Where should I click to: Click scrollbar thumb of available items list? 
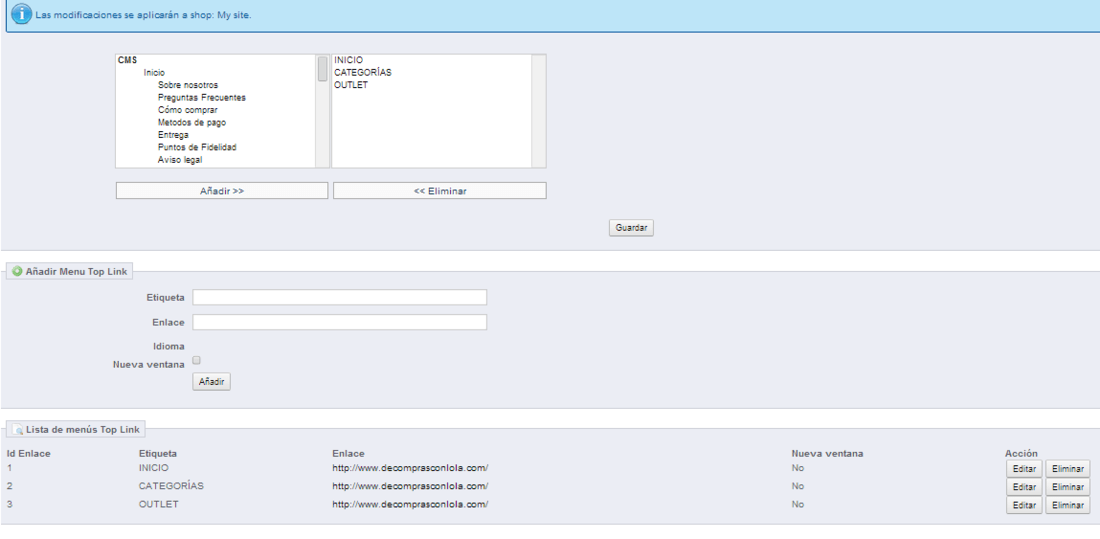pos(323,69)
